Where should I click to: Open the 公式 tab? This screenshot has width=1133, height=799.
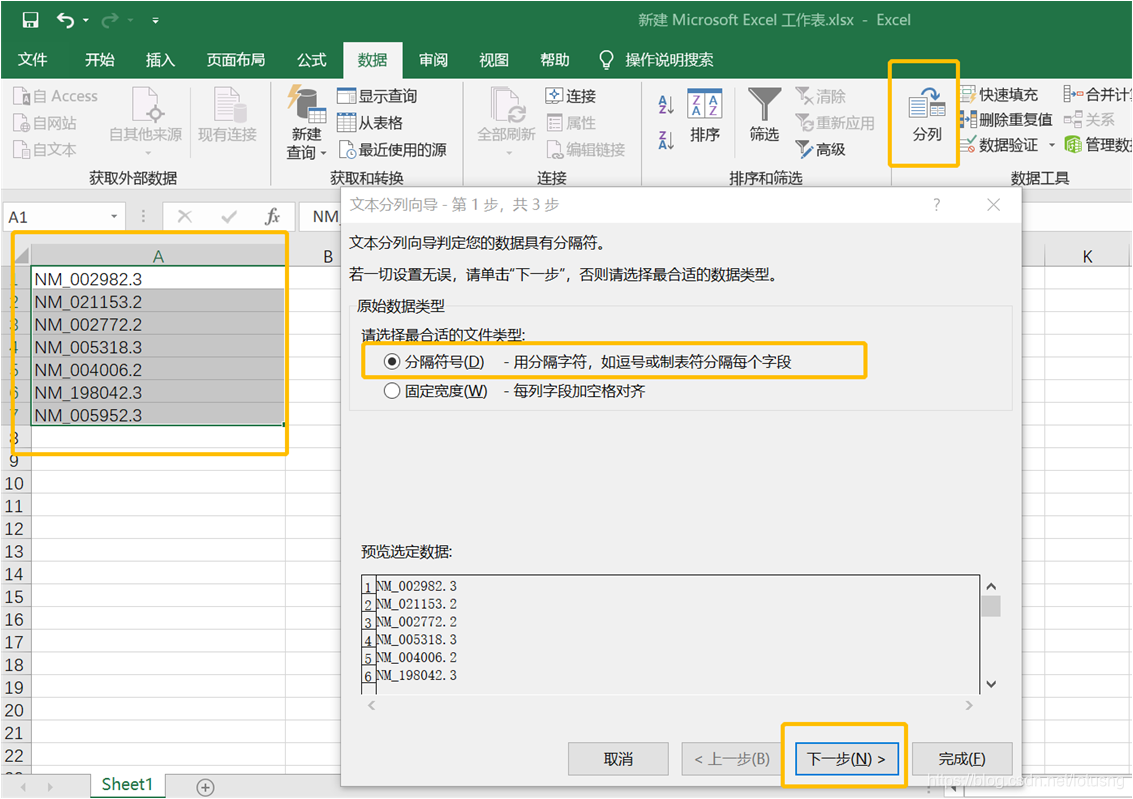point(312,60)
